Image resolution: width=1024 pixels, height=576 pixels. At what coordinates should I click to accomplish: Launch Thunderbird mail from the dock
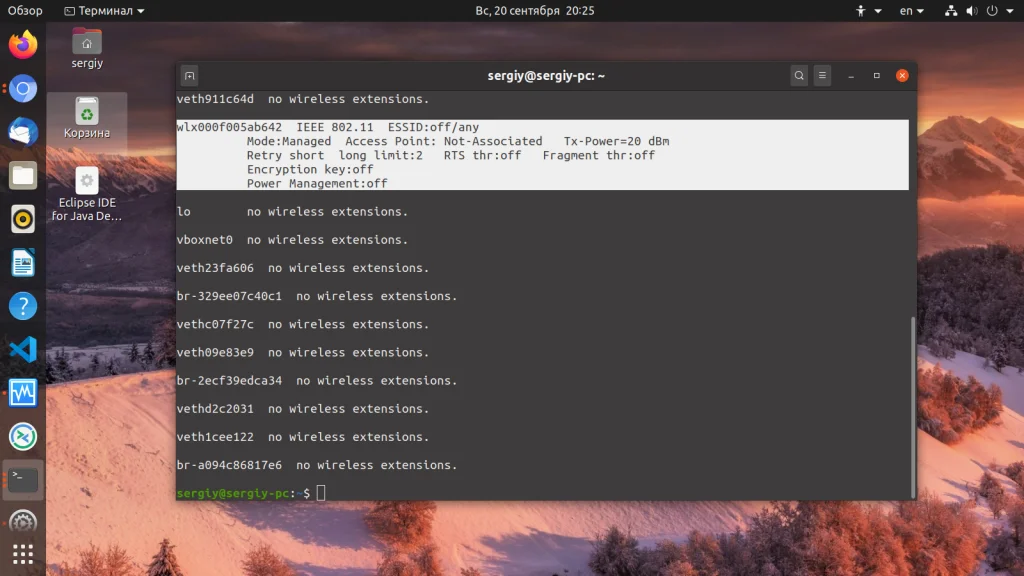pyautogui.click(x=23, y=132)
